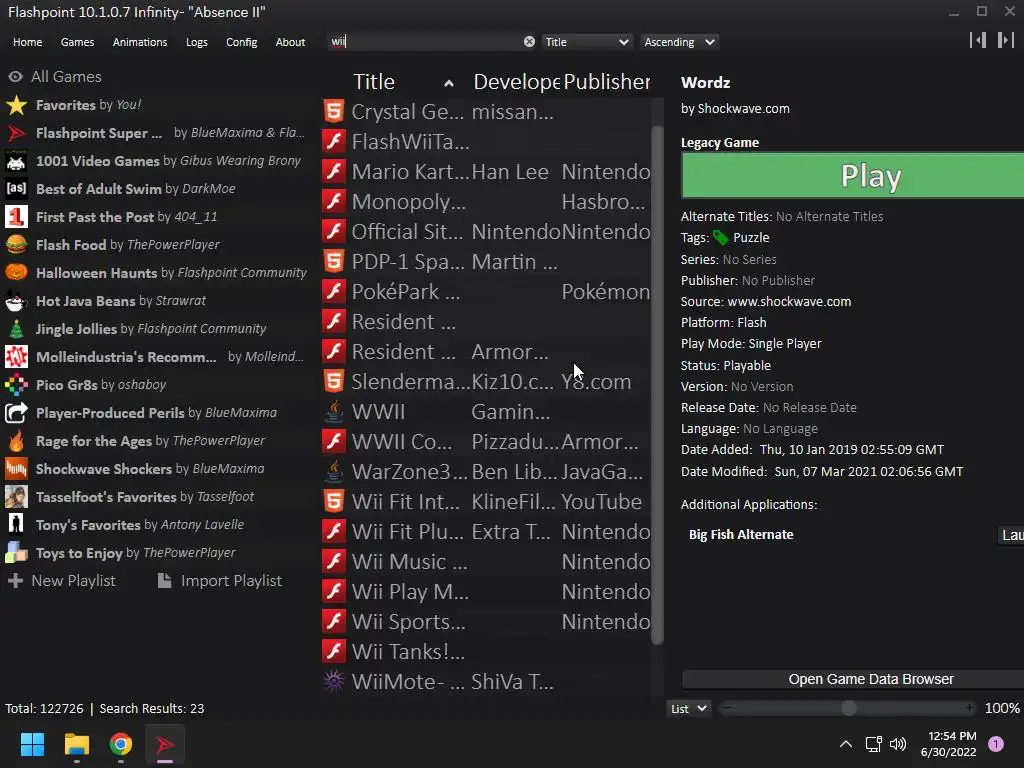This screenshot has width=1024, height=768.
Task: Select the PokéPark game row
Action: 487,291
